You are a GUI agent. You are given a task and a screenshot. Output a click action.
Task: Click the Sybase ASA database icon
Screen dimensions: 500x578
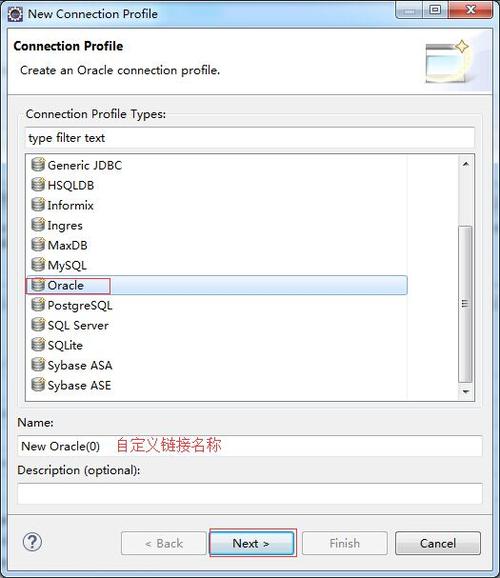pos(38,365)
